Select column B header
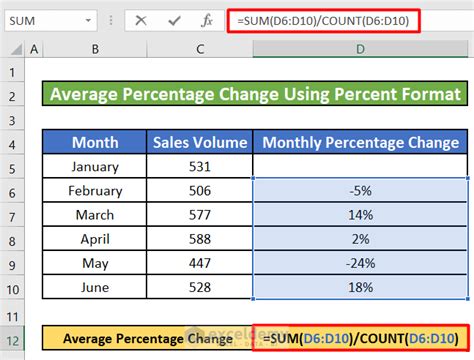Screen dimensions: 474x360 click(95, 49)
